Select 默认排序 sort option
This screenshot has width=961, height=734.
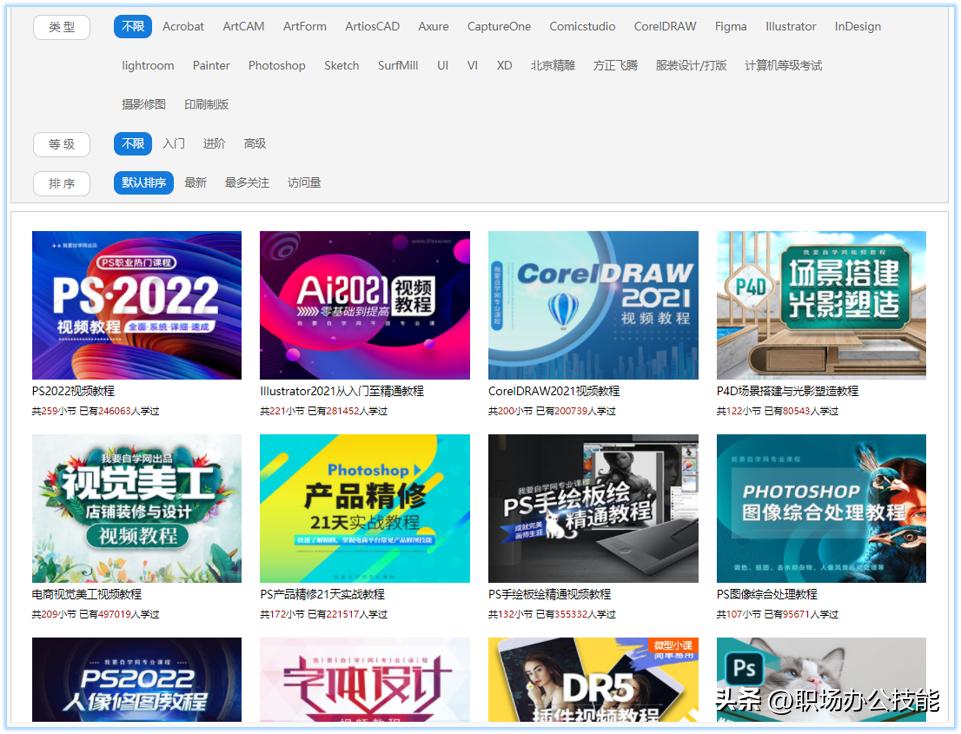pyautogui.click(x=144, y=183)
